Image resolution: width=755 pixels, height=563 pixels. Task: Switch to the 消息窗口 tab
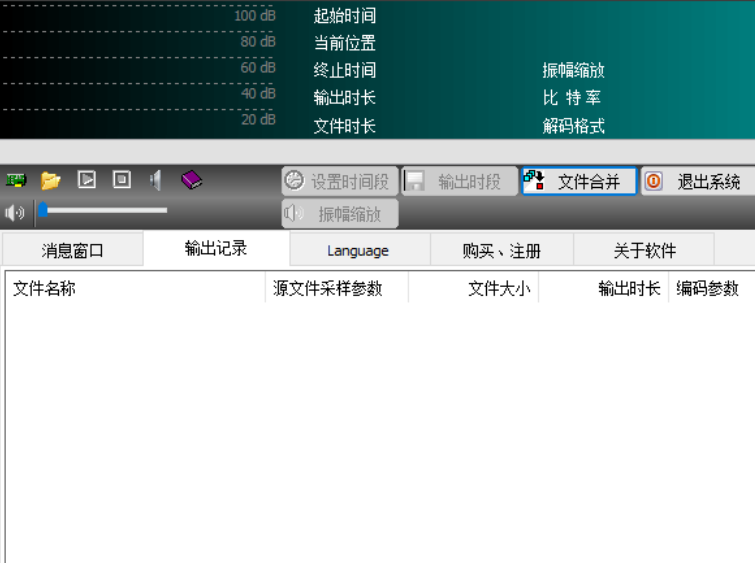(x=73, y=250)
